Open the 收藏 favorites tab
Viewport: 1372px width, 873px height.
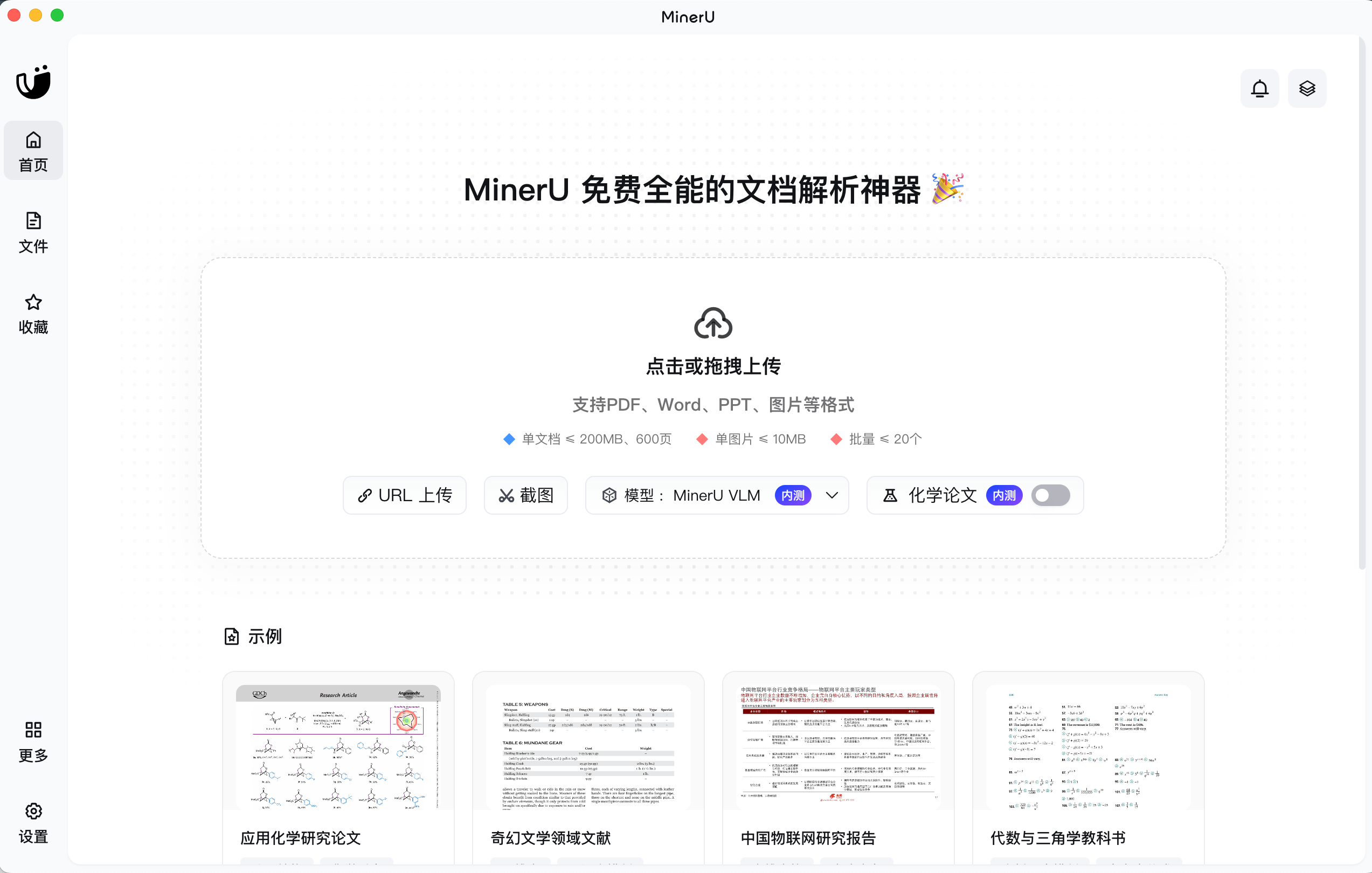click(x=33, y=314)
